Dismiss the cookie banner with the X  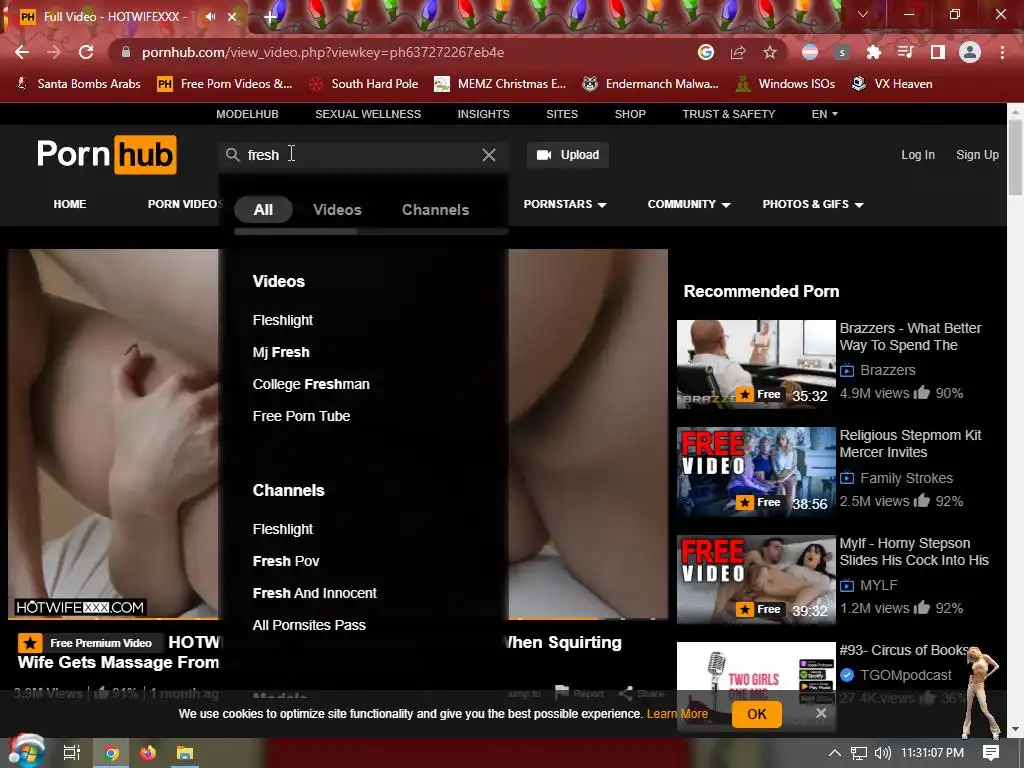[x=821, y=713]
